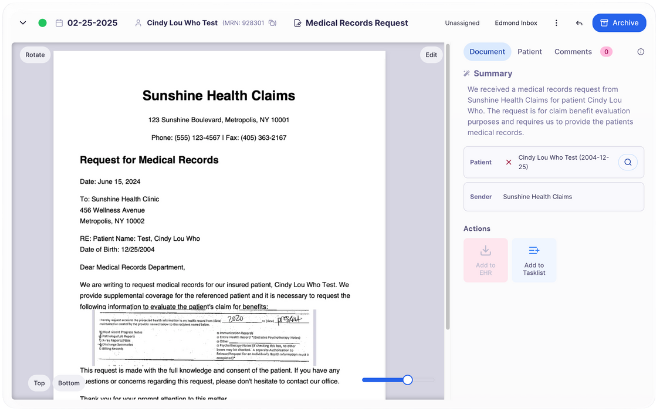Click the reply arrow icon

[579, 22]
